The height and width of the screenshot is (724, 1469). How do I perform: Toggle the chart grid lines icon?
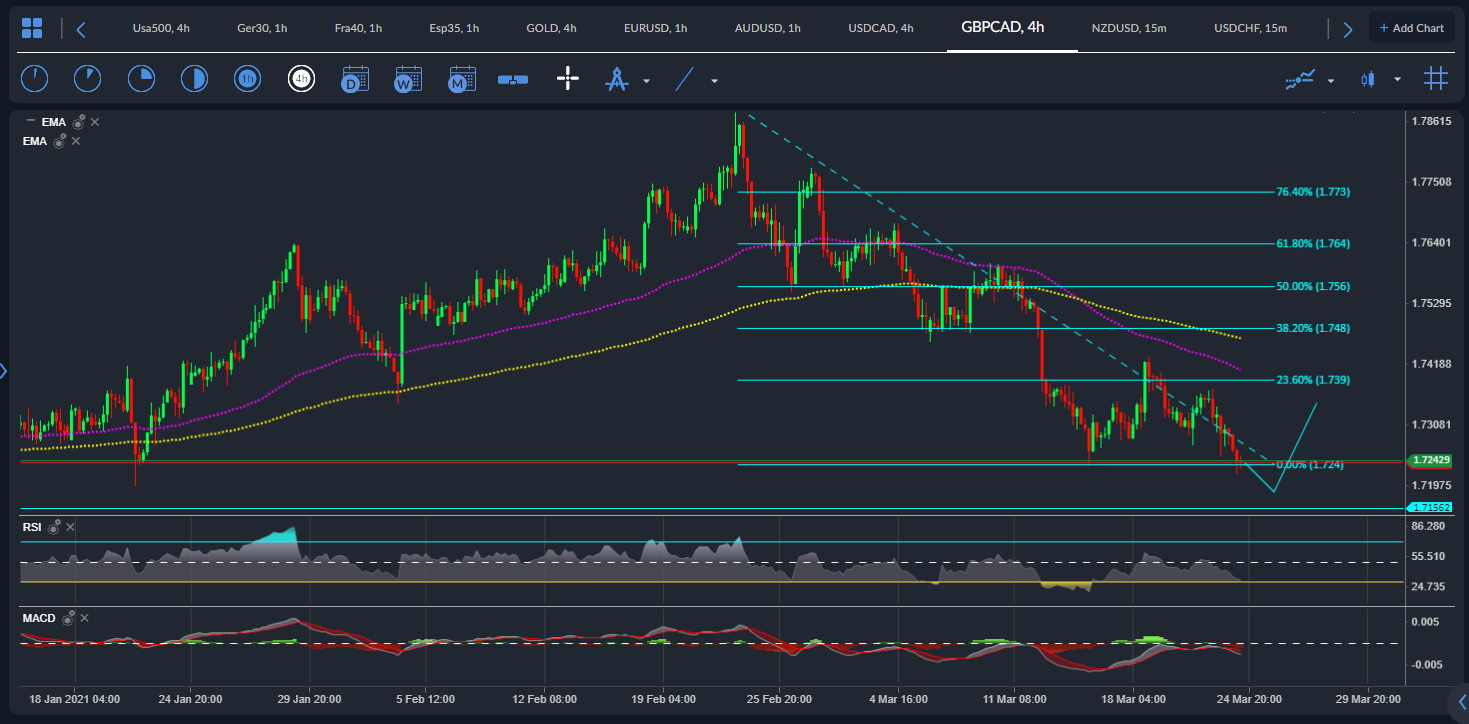point(1435,78)
